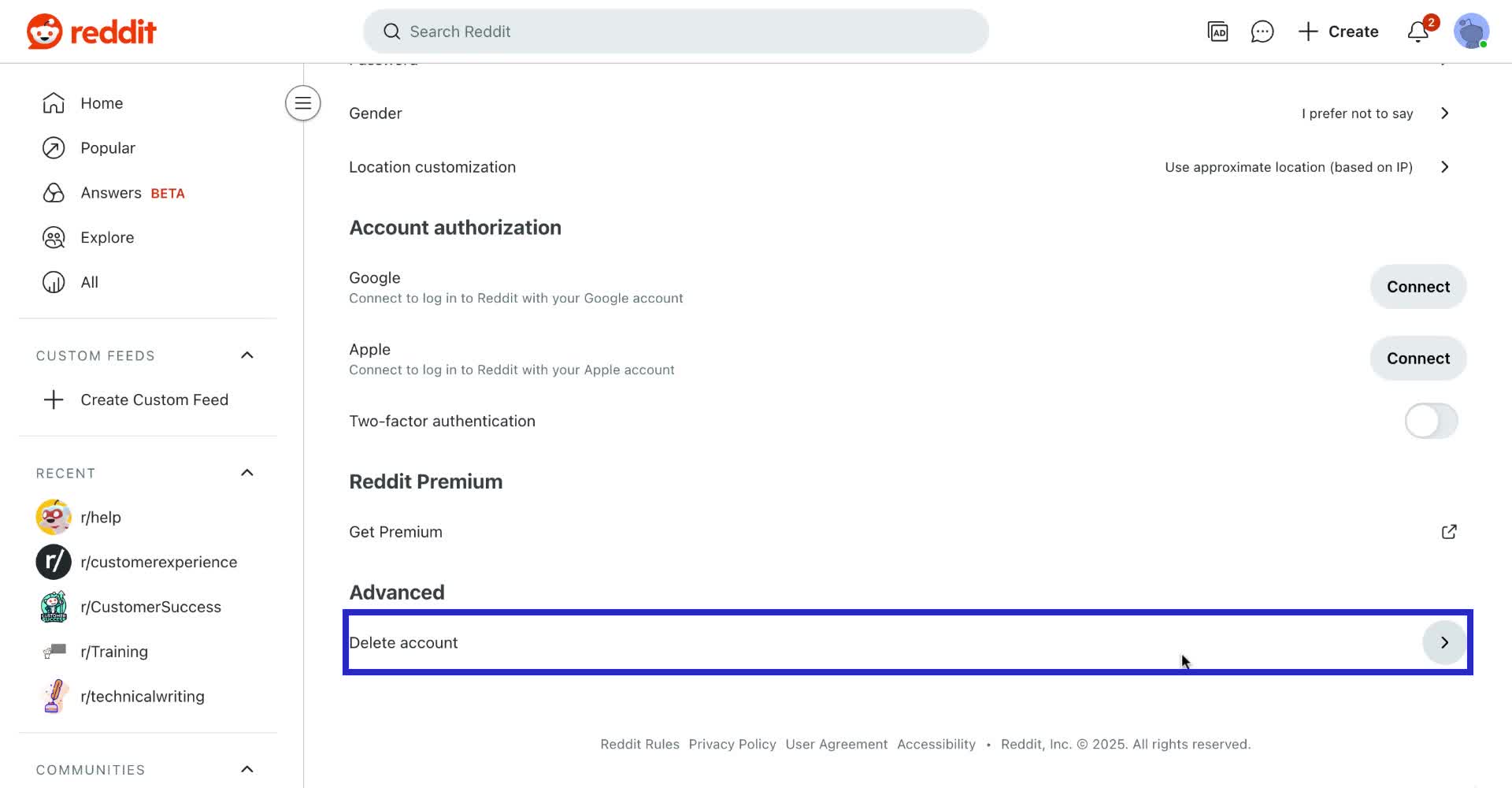Viewport: 1512px width, 788px height.
Task: Collapse the Recent section
Action: click(246, 473)
